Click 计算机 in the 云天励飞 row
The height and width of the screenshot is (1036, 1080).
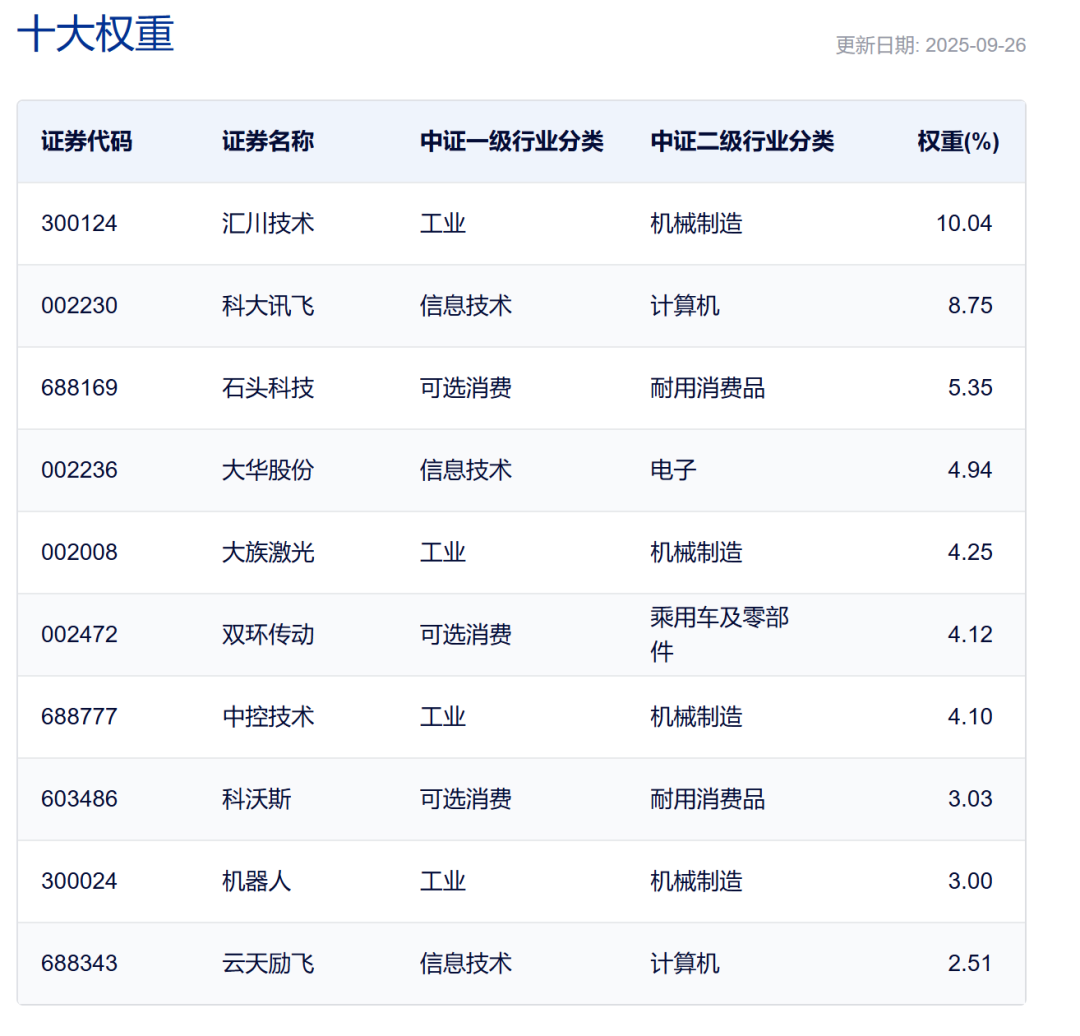coord(685,962)
